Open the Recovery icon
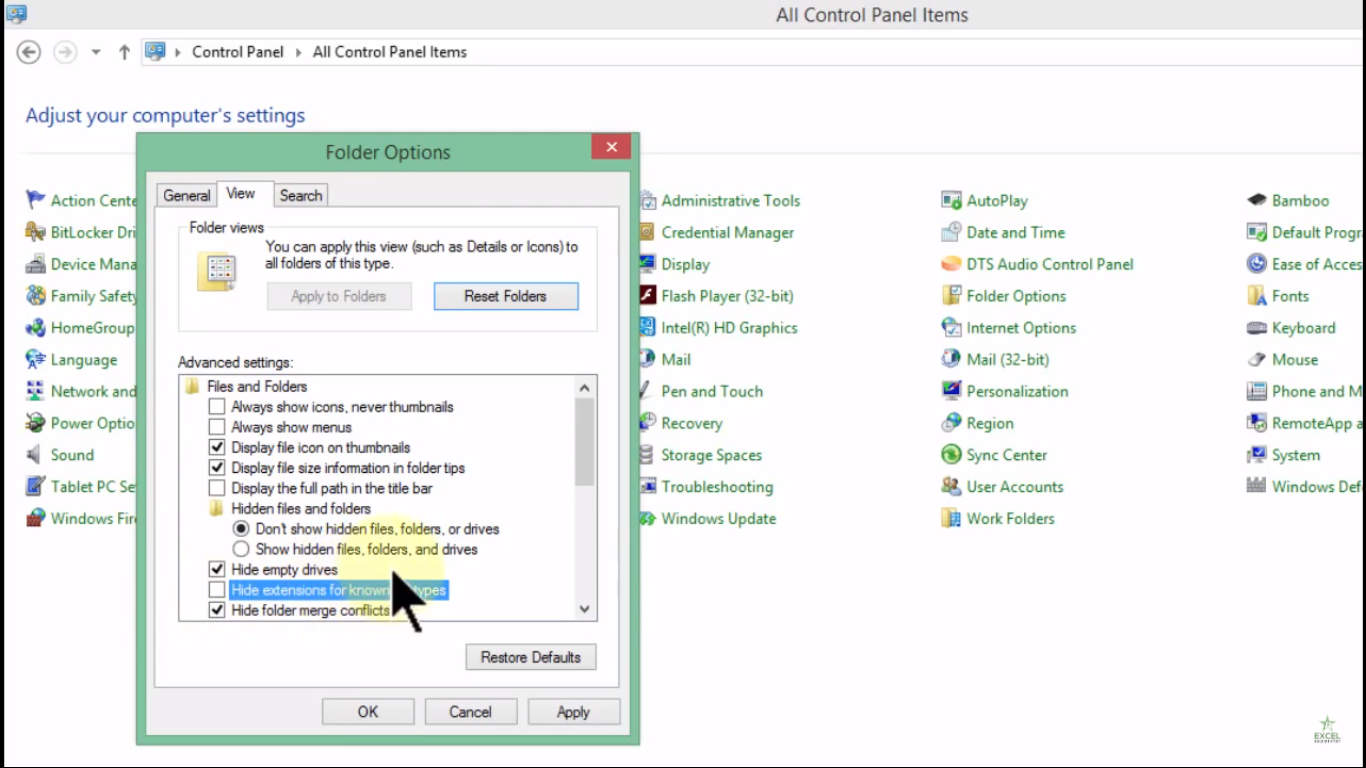Image resolution: width=1366 pixels, height=768 pixels. [x=681, y=423]
